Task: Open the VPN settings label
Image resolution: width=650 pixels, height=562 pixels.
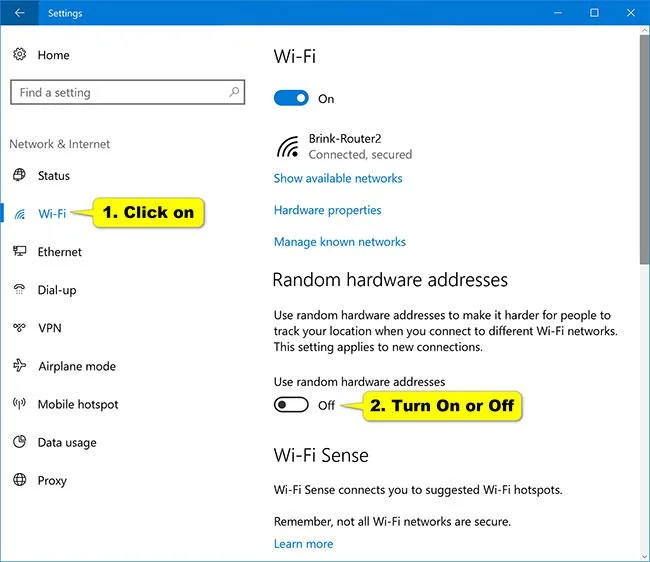Action: (50, 328)
